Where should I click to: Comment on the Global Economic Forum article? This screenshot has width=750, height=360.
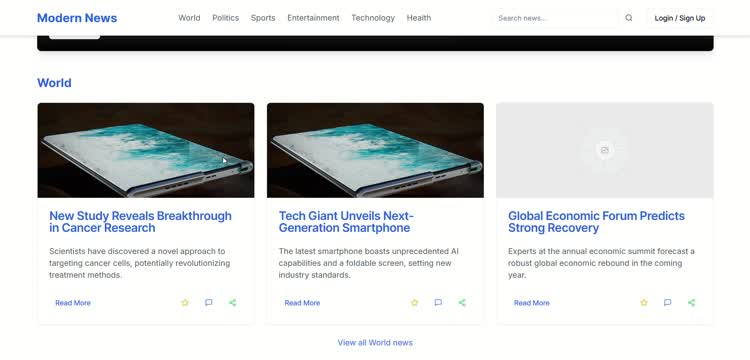(x=668, y=303)
